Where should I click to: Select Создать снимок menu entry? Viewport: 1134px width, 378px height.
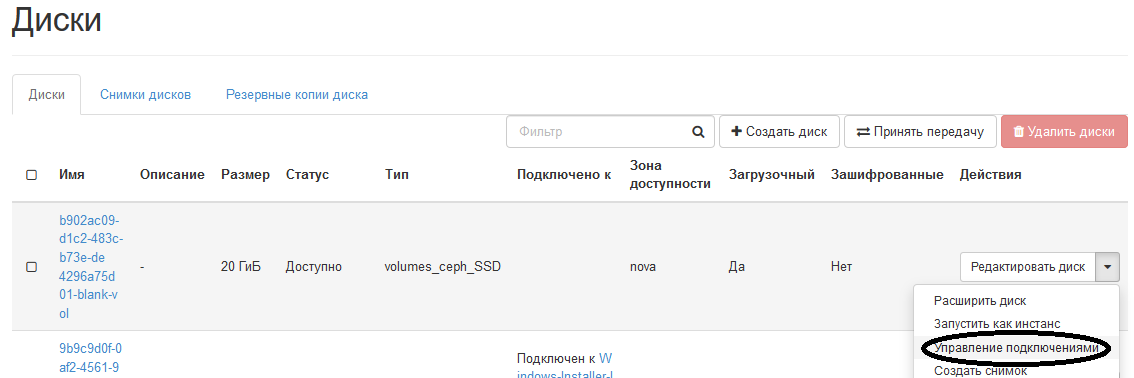coord(980,371)
